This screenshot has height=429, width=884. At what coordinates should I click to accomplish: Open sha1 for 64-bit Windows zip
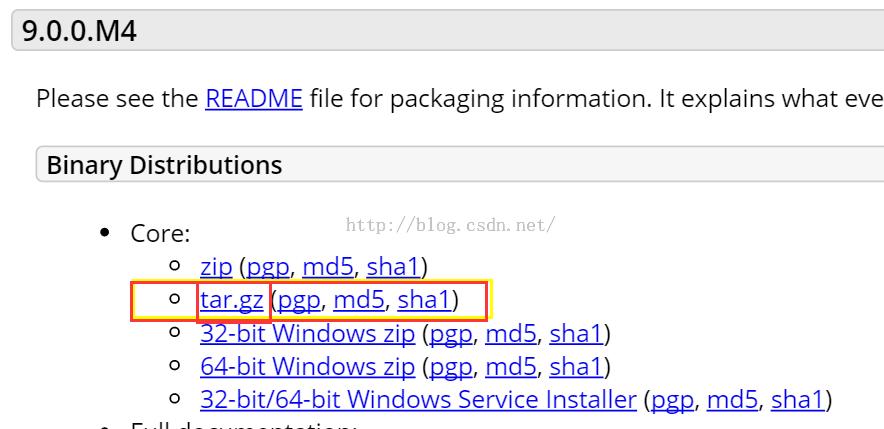click(x=577, y=367)
